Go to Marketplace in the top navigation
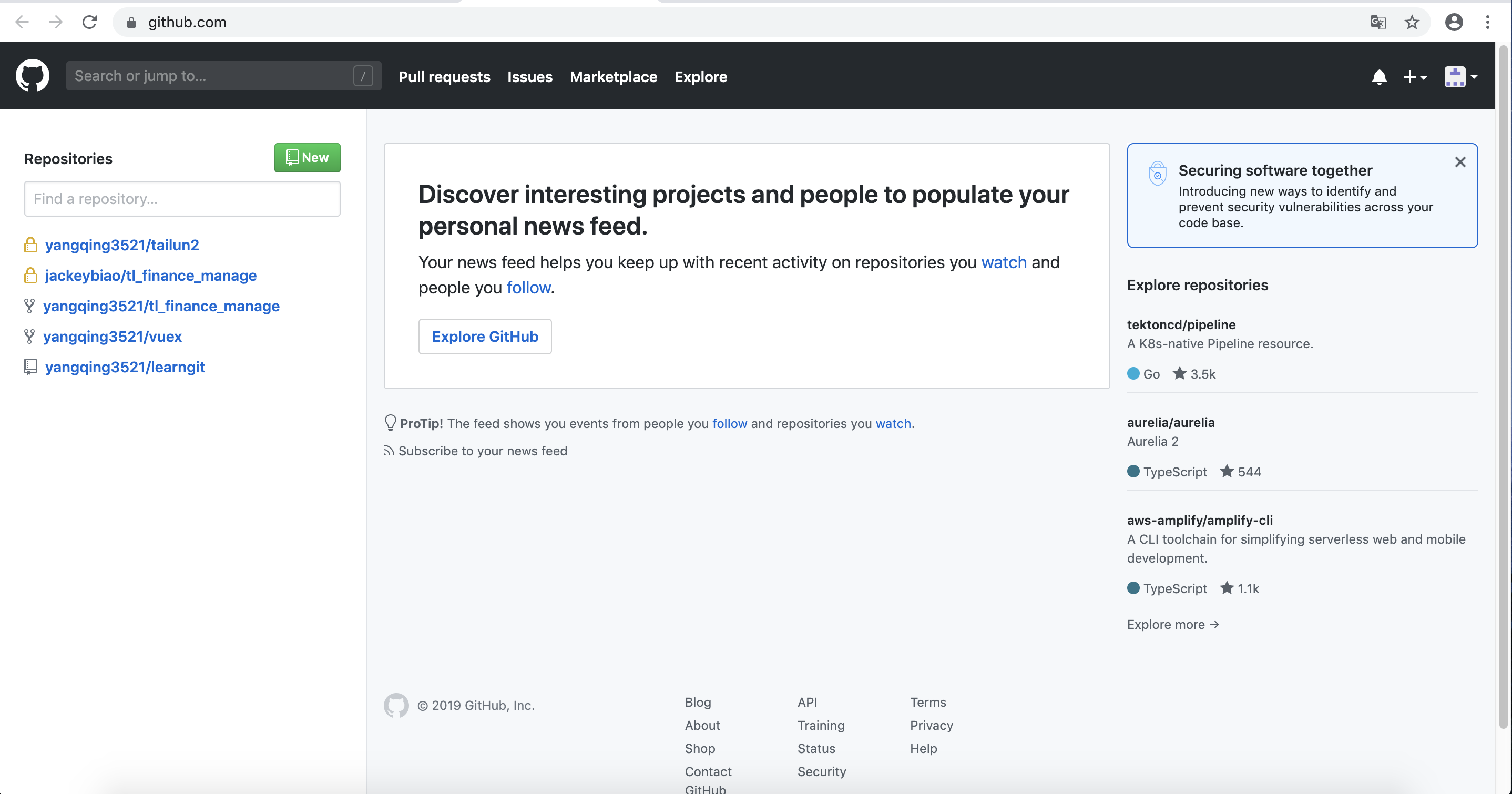The image size is (1512, 794). (613, 76)
